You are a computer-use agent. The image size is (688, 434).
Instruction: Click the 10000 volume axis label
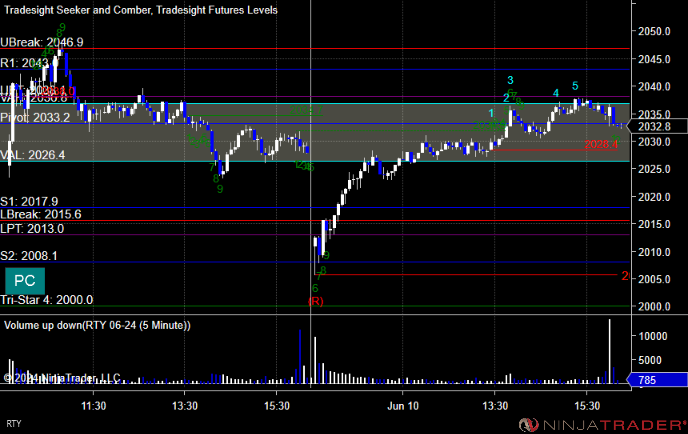click(x=652, y=336)
